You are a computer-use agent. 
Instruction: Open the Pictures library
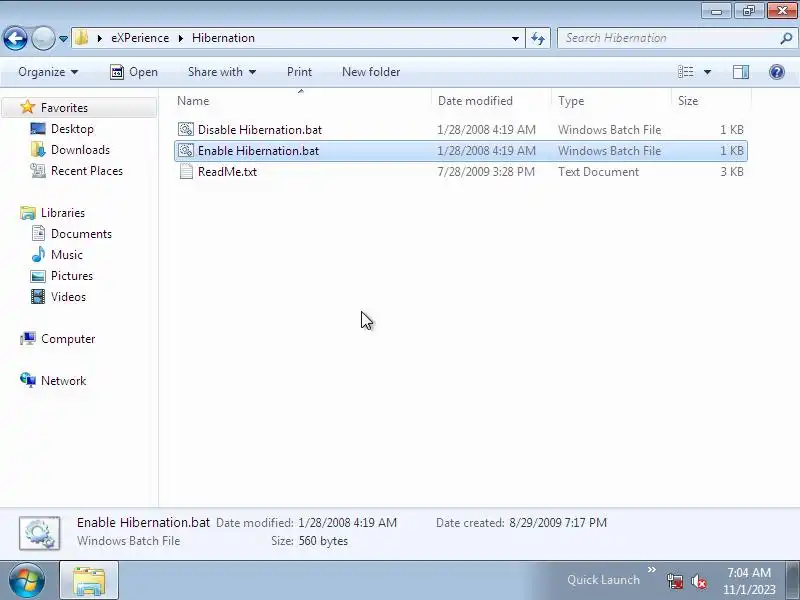click(x=71, y=276)
